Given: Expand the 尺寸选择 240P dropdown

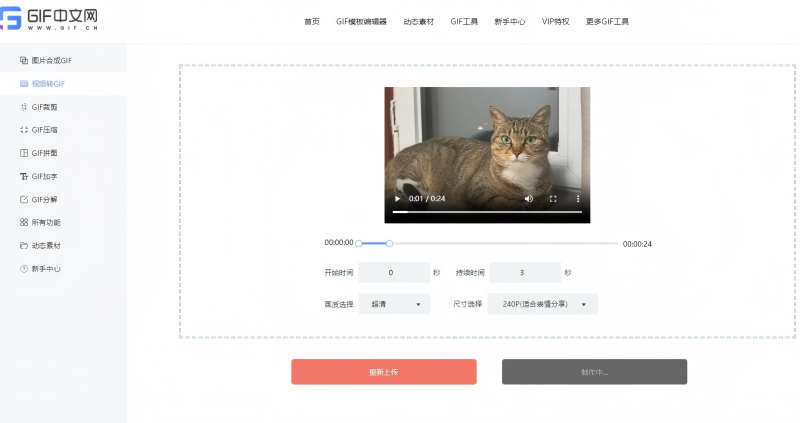Looking at the screenshot, I should coord(542,304).
